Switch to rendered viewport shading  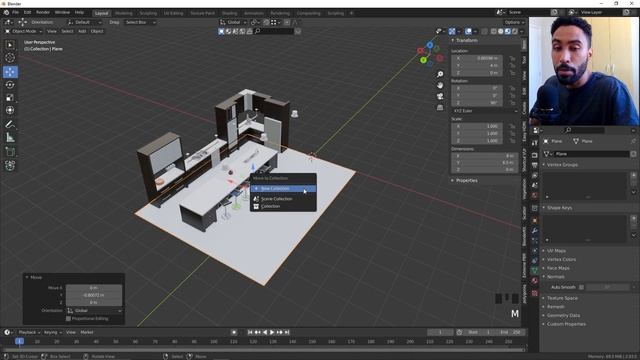point(515,31)
